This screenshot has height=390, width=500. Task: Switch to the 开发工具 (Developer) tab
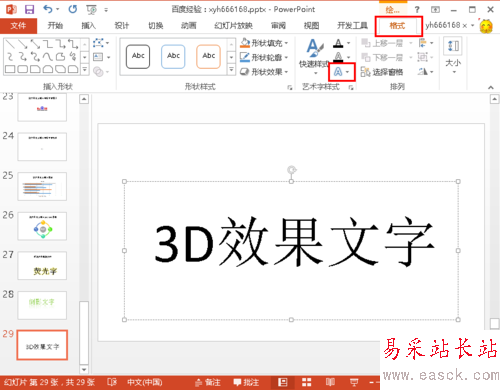coord(352,26)
